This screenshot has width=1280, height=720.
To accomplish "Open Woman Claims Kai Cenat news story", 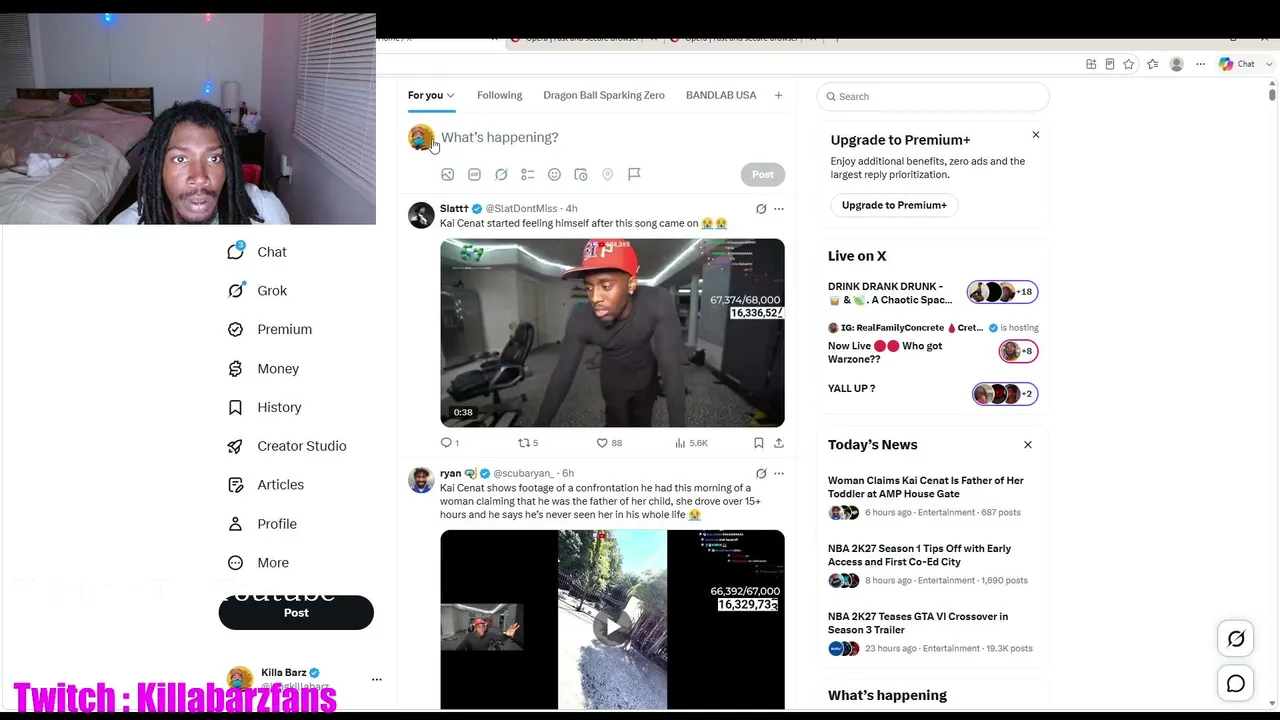I will 933,496.
